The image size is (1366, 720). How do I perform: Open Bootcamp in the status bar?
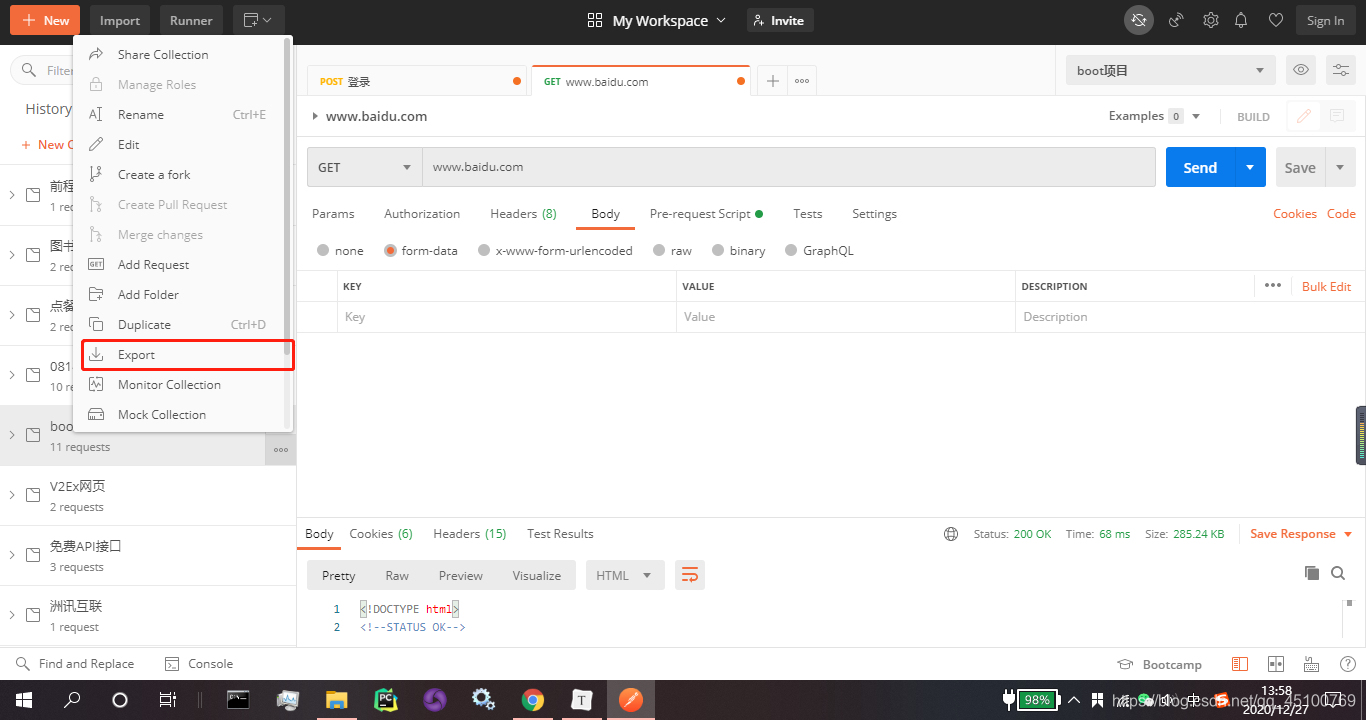coord(1159,664)
